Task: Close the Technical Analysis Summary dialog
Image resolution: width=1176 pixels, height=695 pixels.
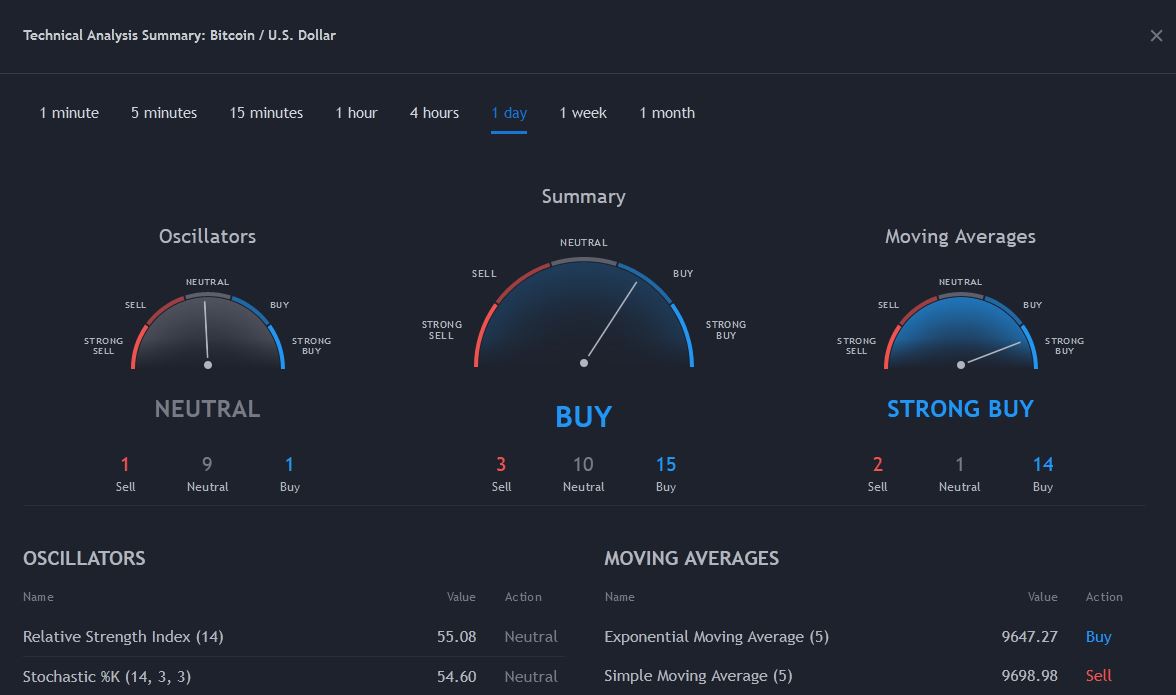Action: click(x=1156, y=36)
